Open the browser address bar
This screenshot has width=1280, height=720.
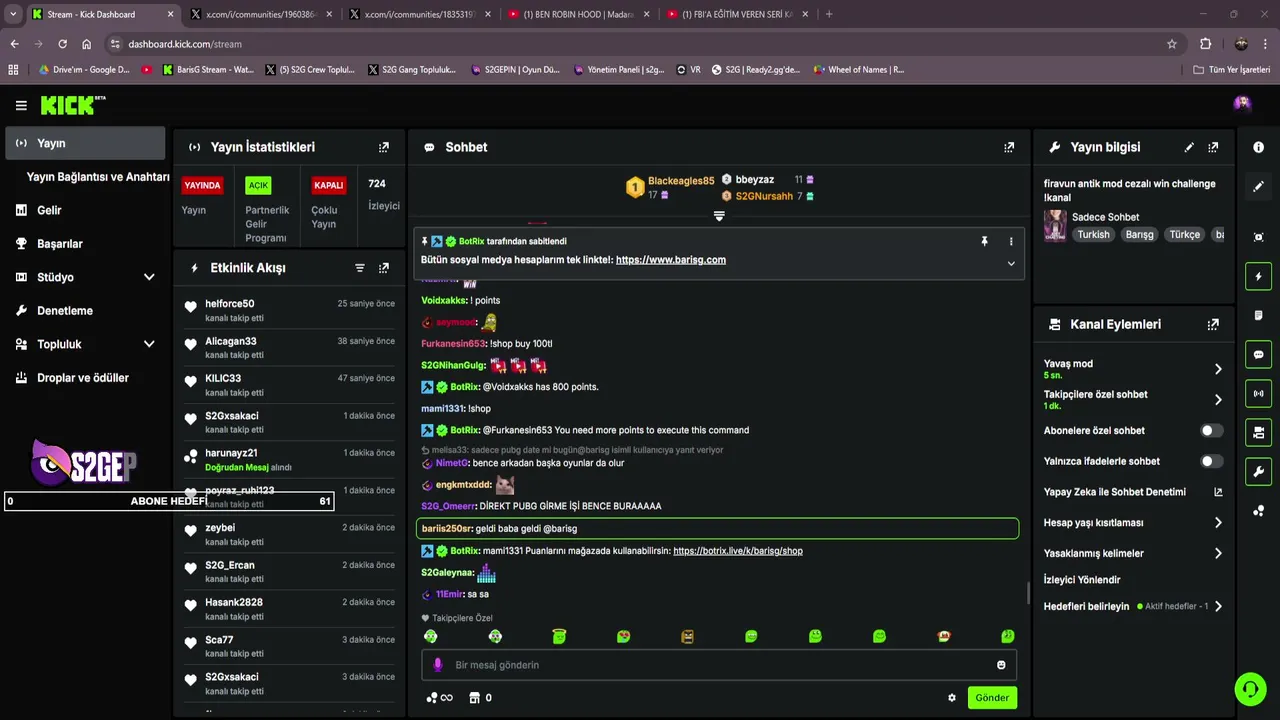point(640,44)
